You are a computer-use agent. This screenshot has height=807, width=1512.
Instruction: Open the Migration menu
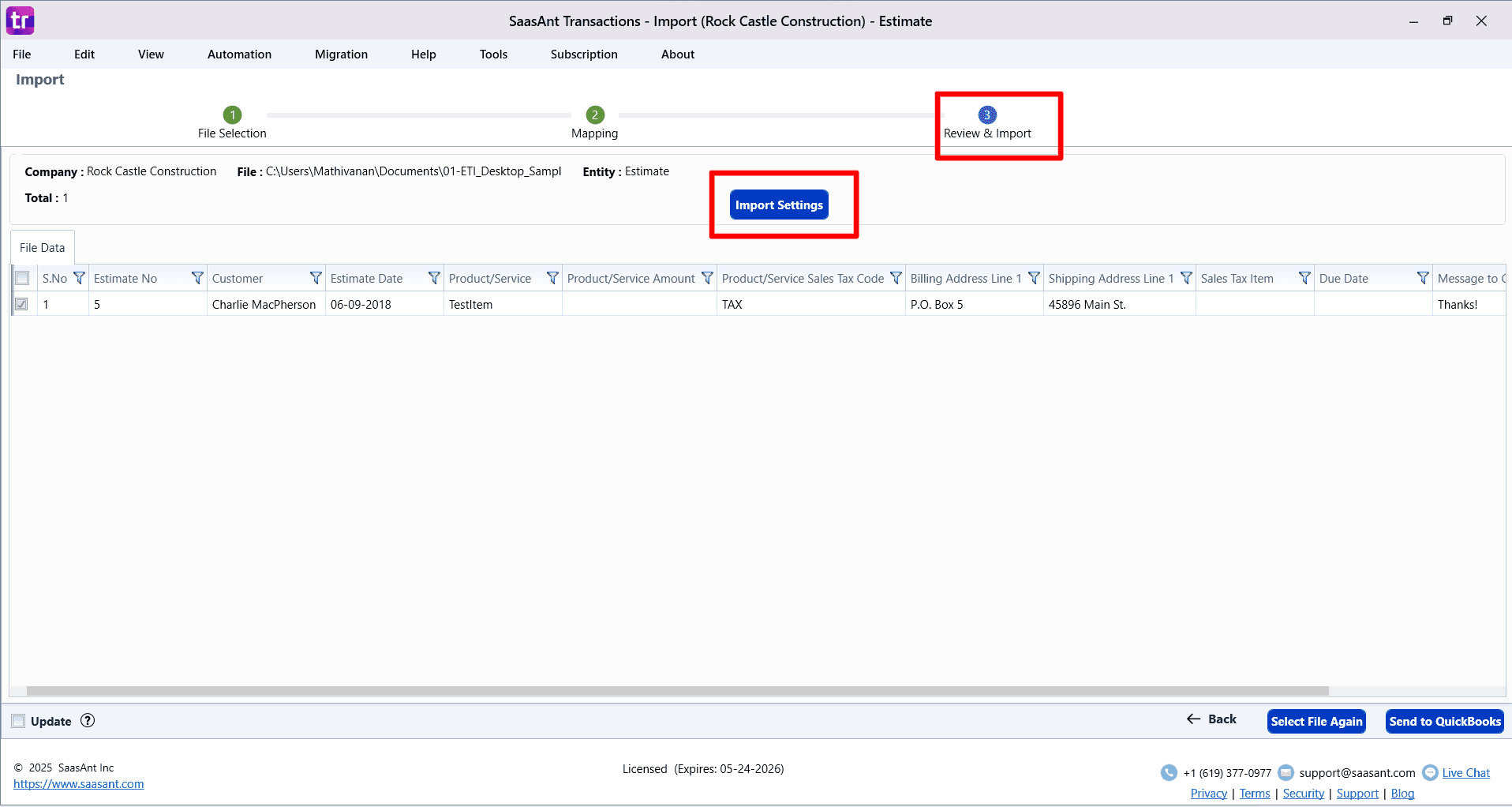(x=340, y=54)
